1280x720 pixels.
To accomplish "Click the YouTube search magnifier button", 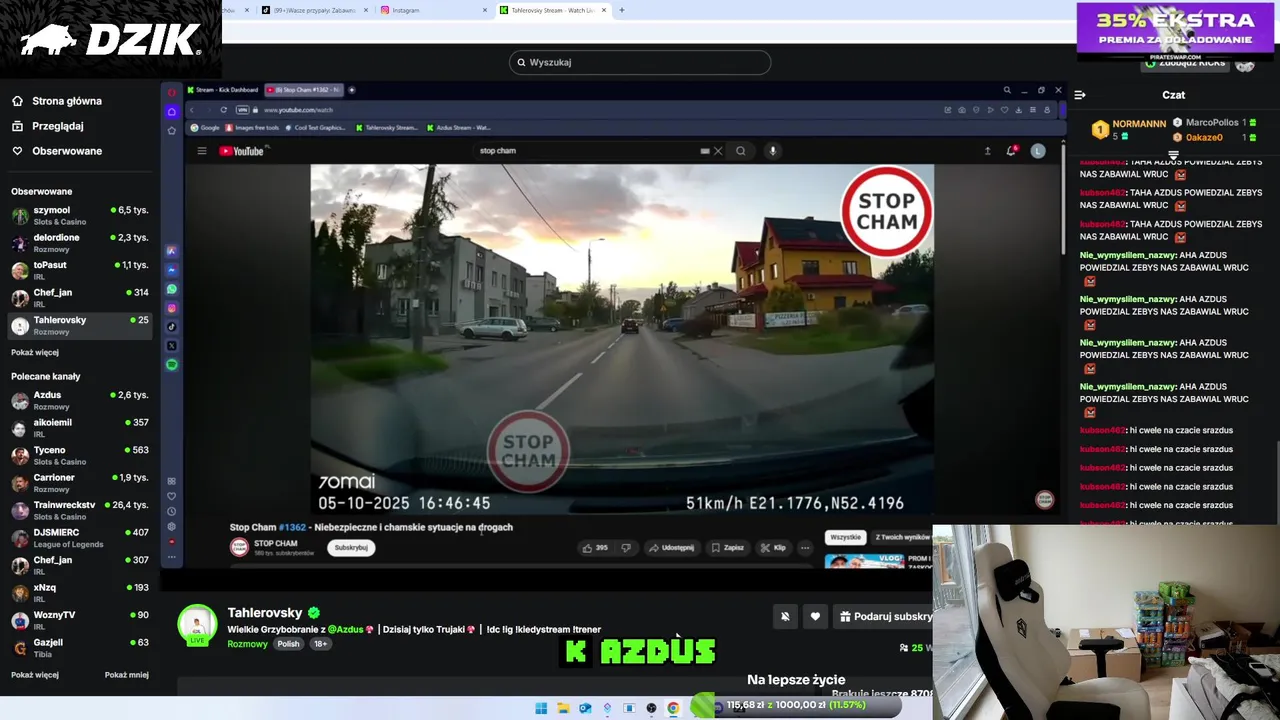I will [741, 151].
